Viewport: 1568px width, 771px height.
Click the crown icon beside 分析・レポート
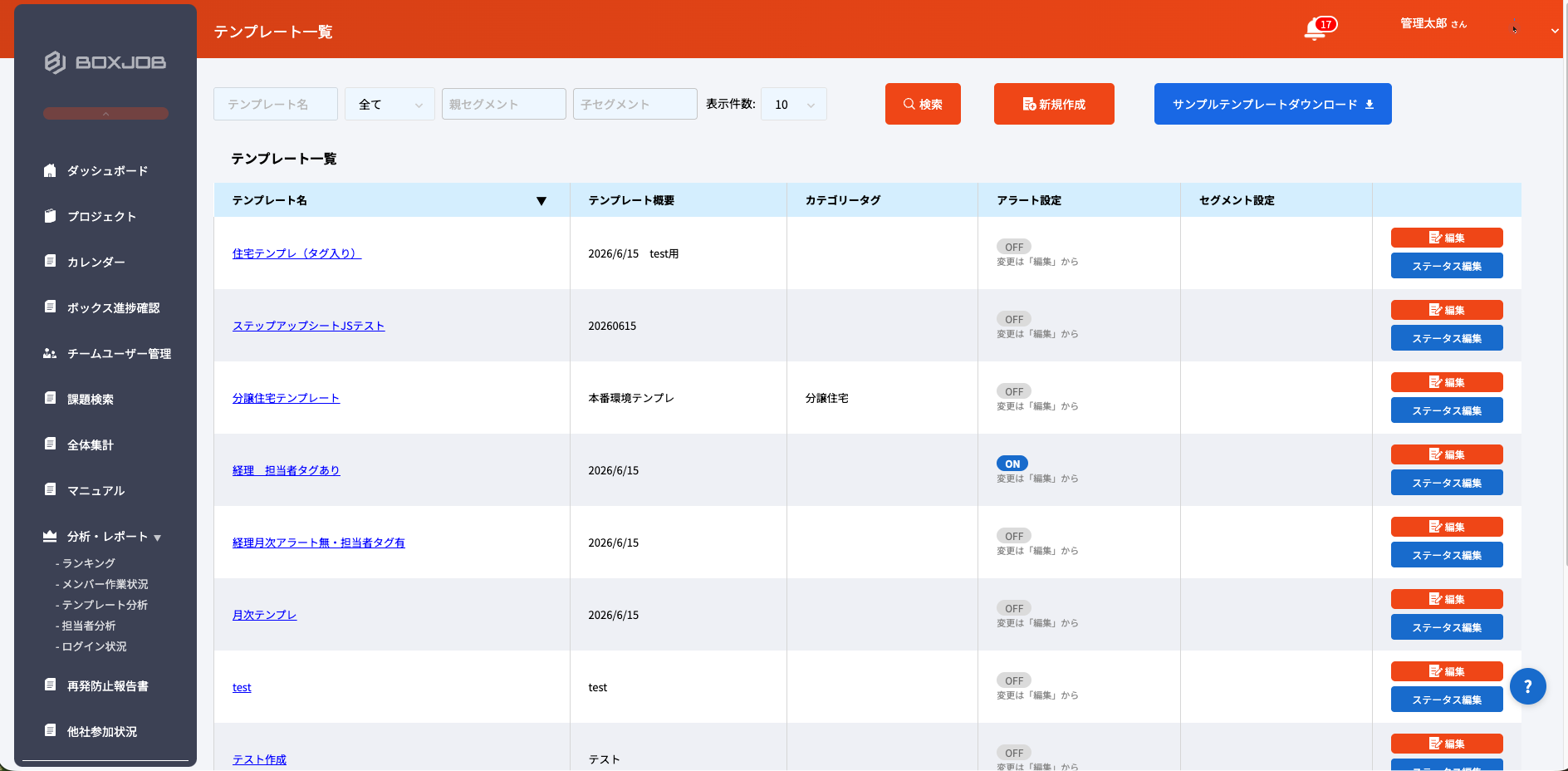tap(50, 536)
